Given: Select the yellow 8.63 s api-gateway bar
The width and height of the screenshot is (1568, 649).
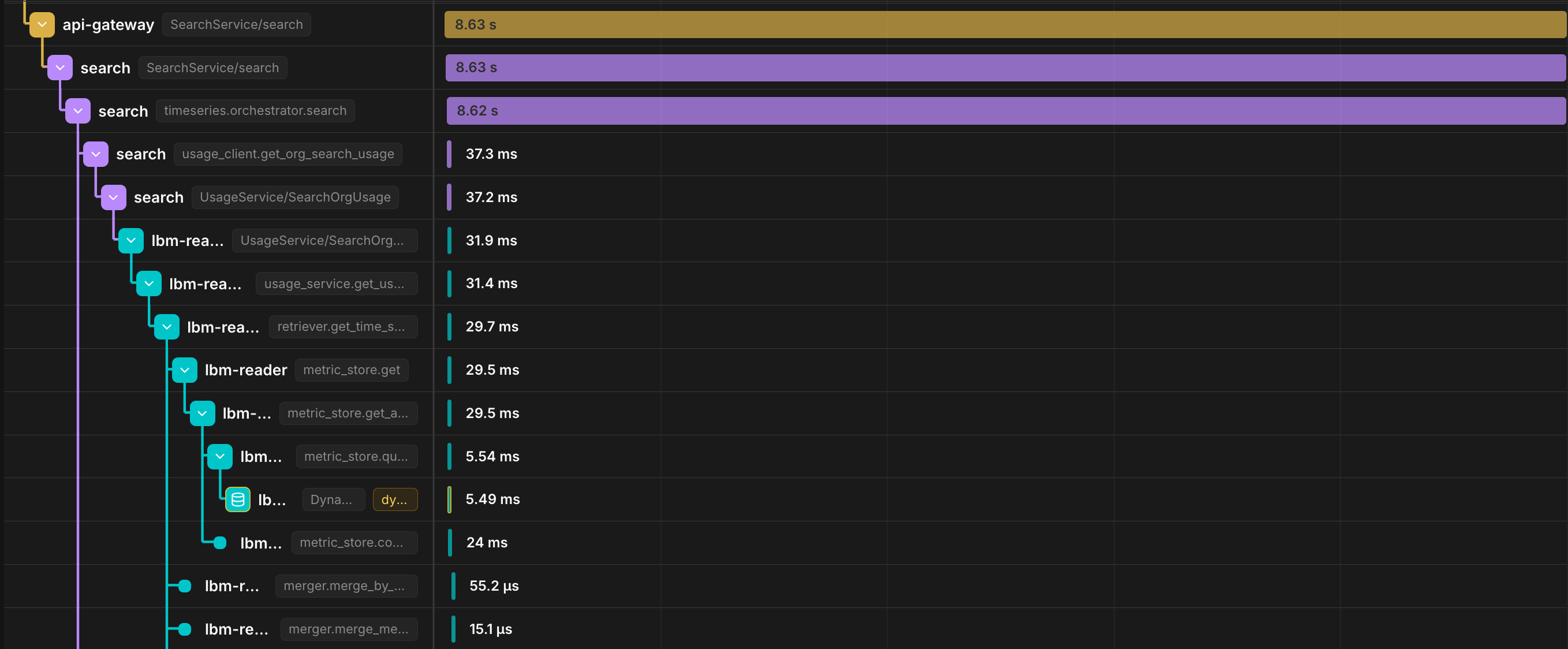Looking at the screenshot, I should tap(1005, 25).
